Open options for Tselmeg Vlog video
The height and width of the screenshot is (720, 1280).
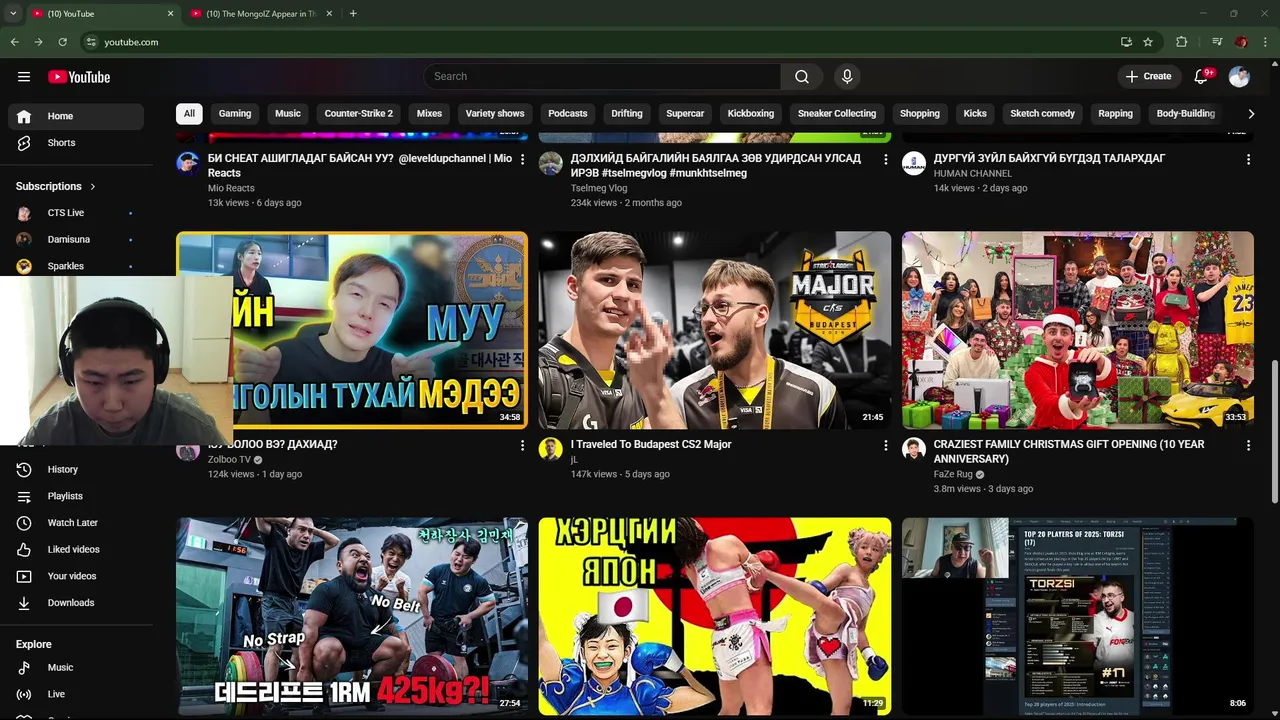pos(885,159)
